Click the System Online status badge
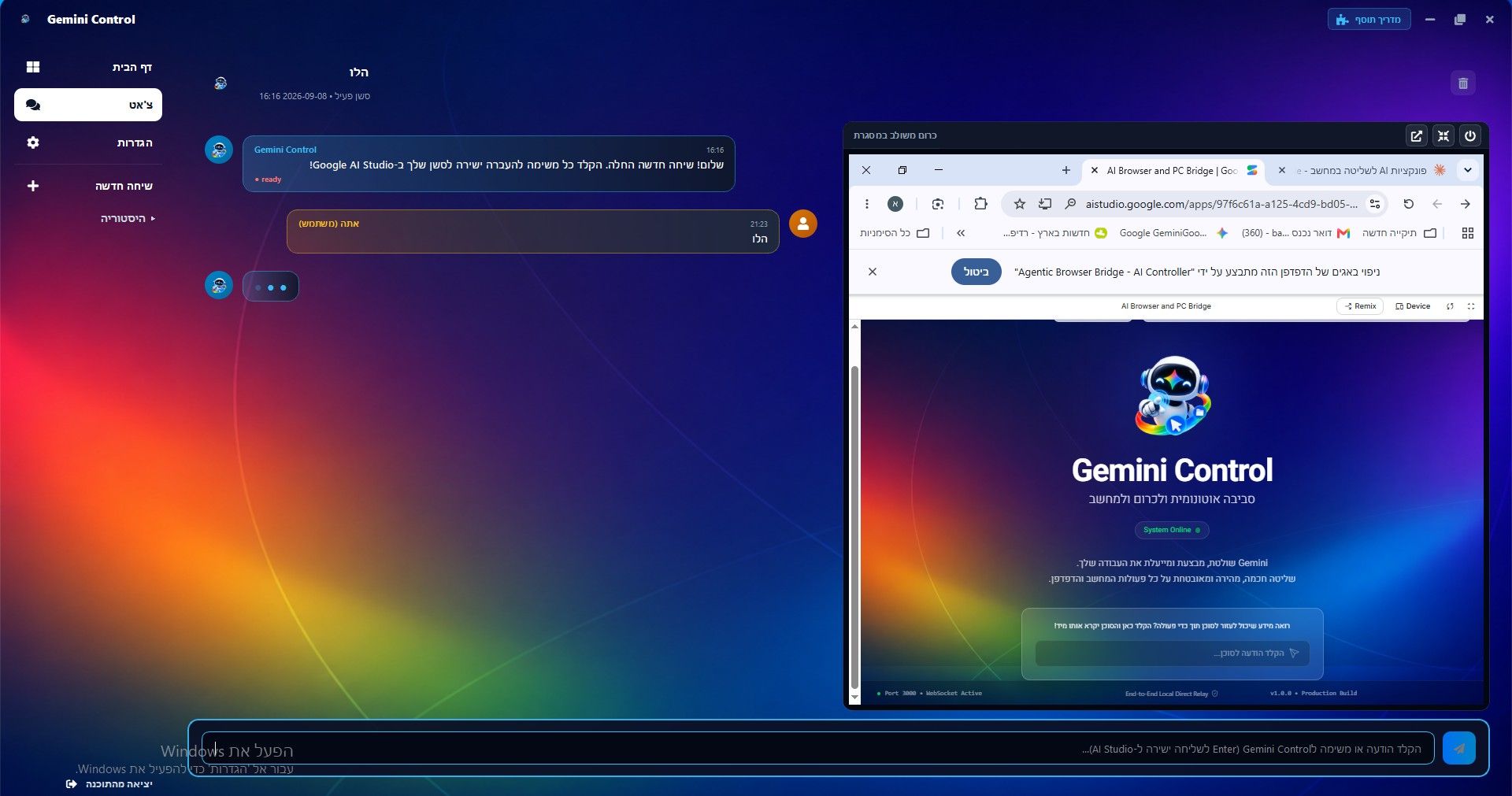 [x=1172, y=530]
